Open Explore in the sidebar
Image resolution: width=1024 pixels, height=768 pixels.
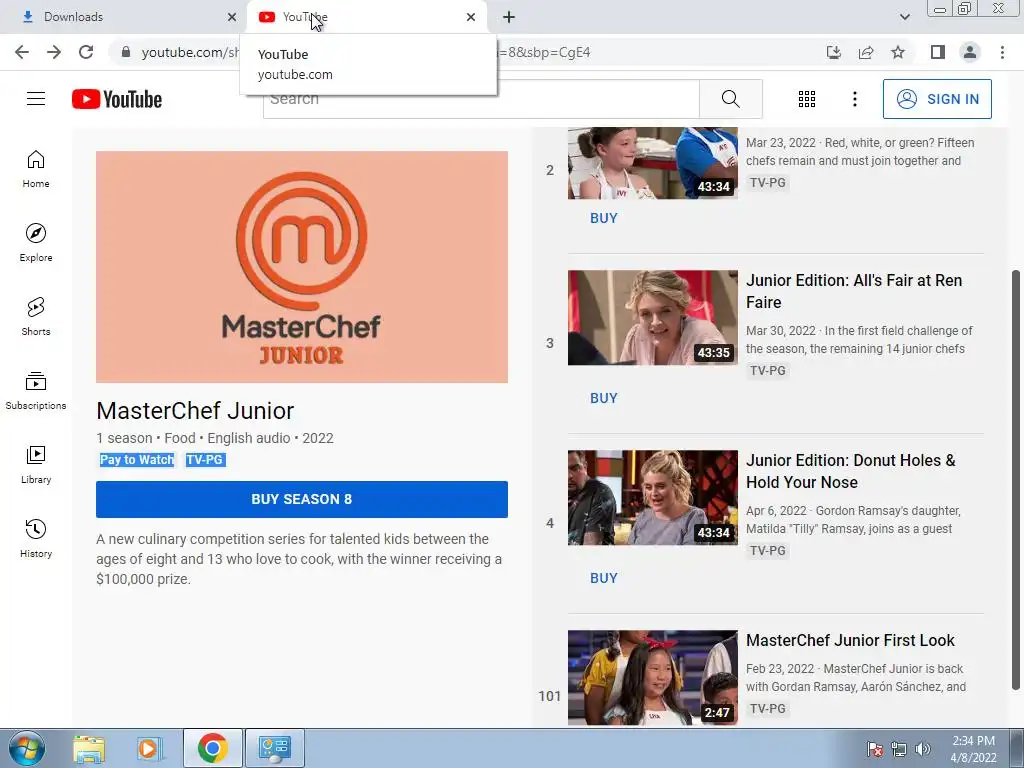tap(36, 242)
